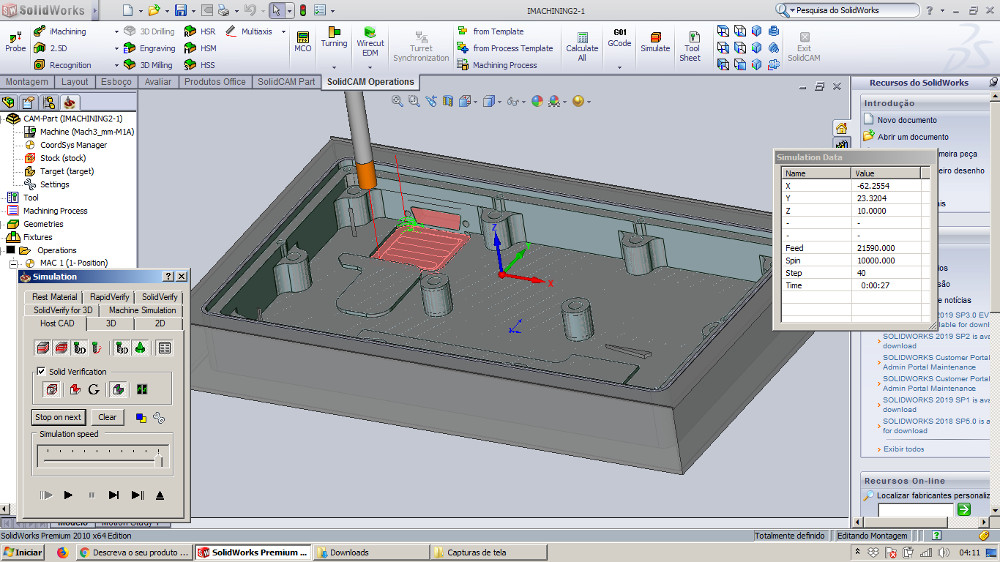The width and height of the screenshot is (1000, 562).
Task: Open the GCode dropdown arrow
Action: [619, 66]
